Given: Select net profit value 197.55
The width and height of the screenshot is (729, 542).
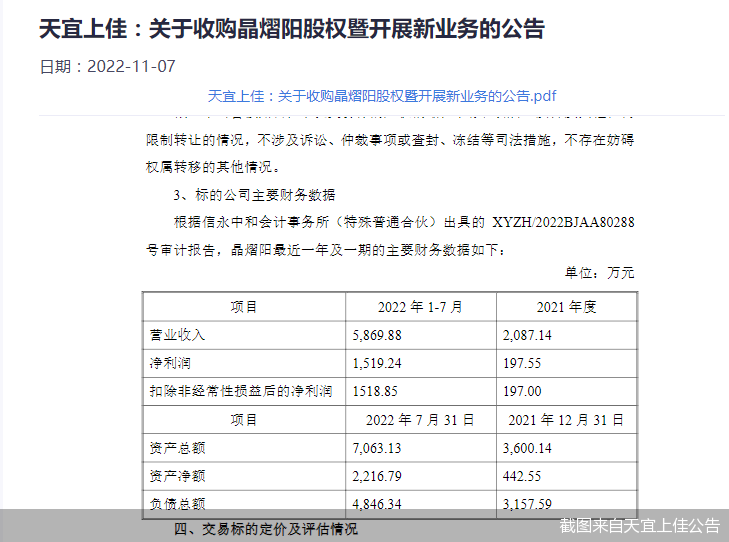Looking at the screenshot, I should (522, 363).
